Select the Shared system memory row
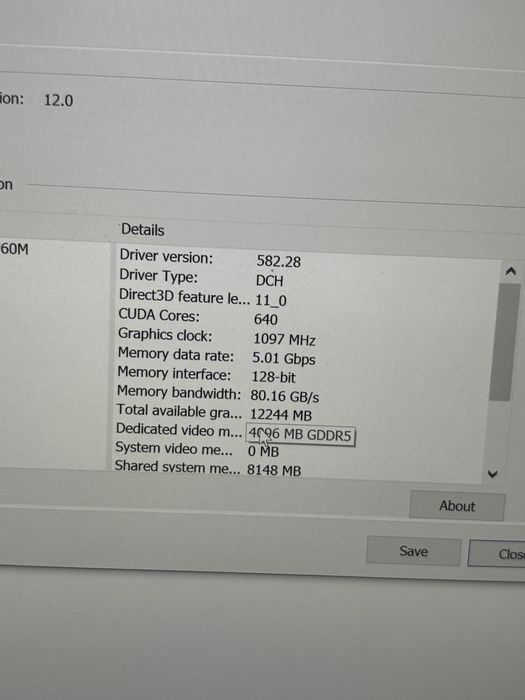The width and height of the screenshot is (525, 700). [x=208, y=468]
